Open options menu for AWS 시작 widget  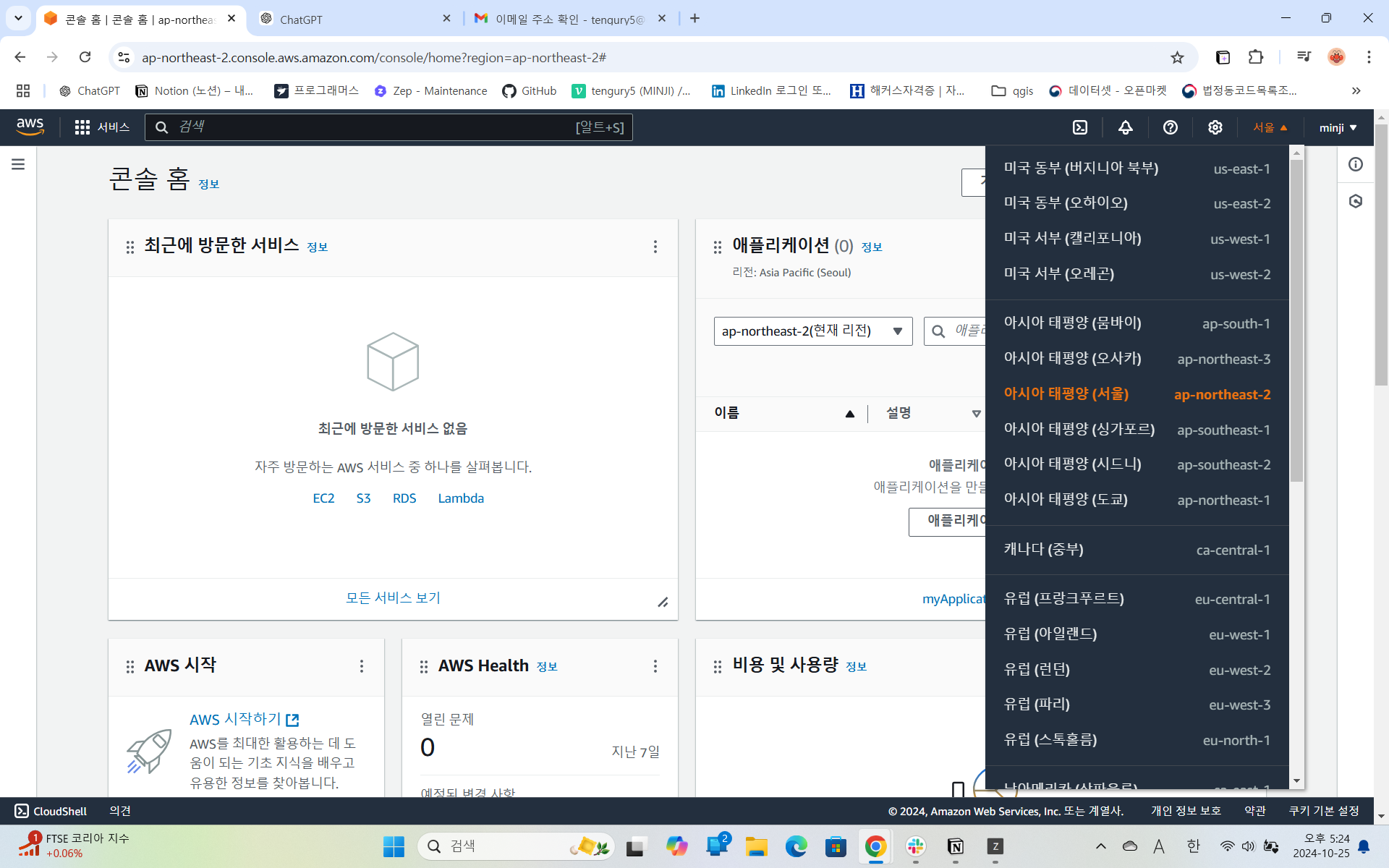362,666
